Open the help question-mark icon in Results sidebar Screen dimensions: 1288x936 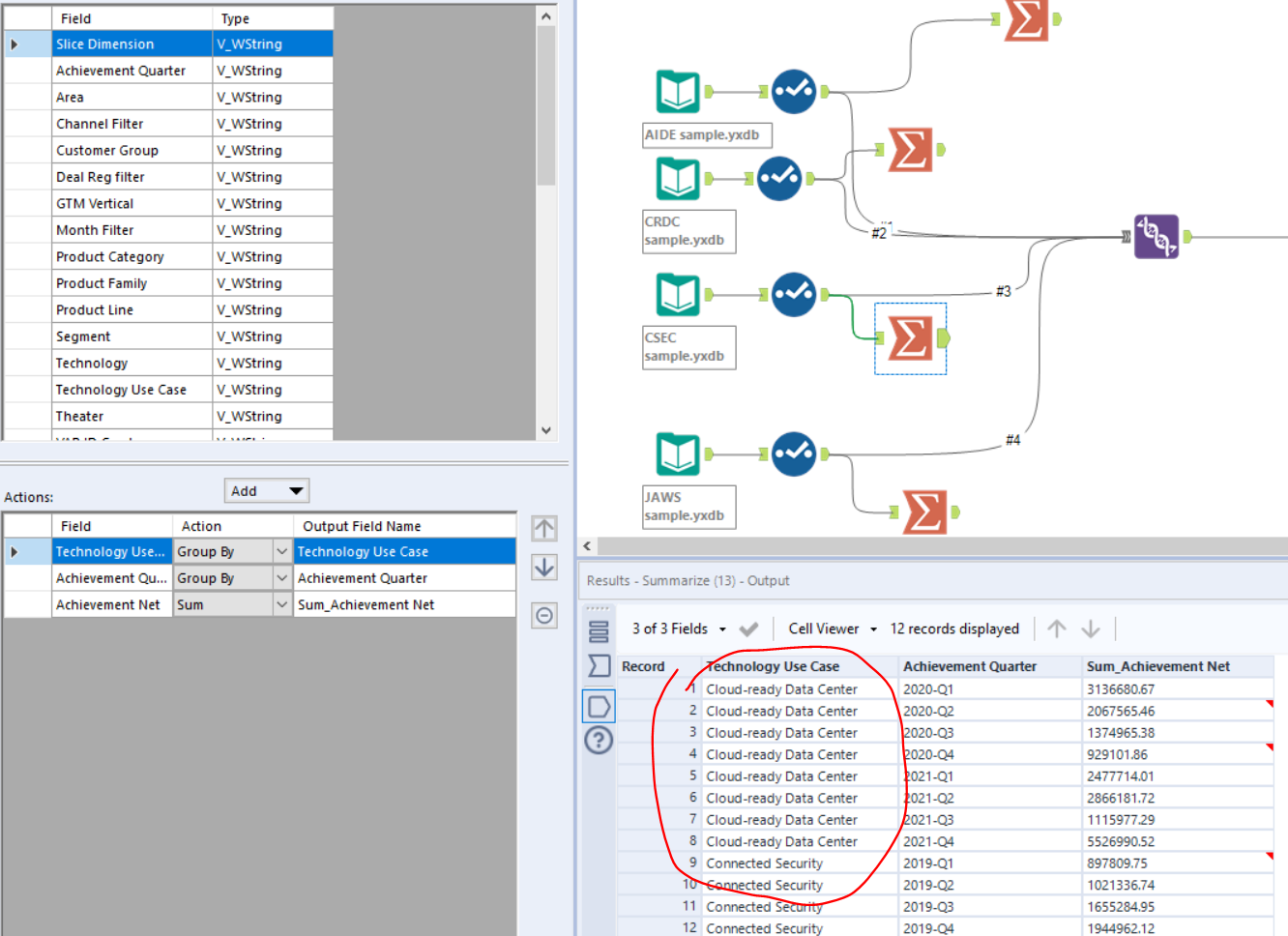click(x=598, y=741)
